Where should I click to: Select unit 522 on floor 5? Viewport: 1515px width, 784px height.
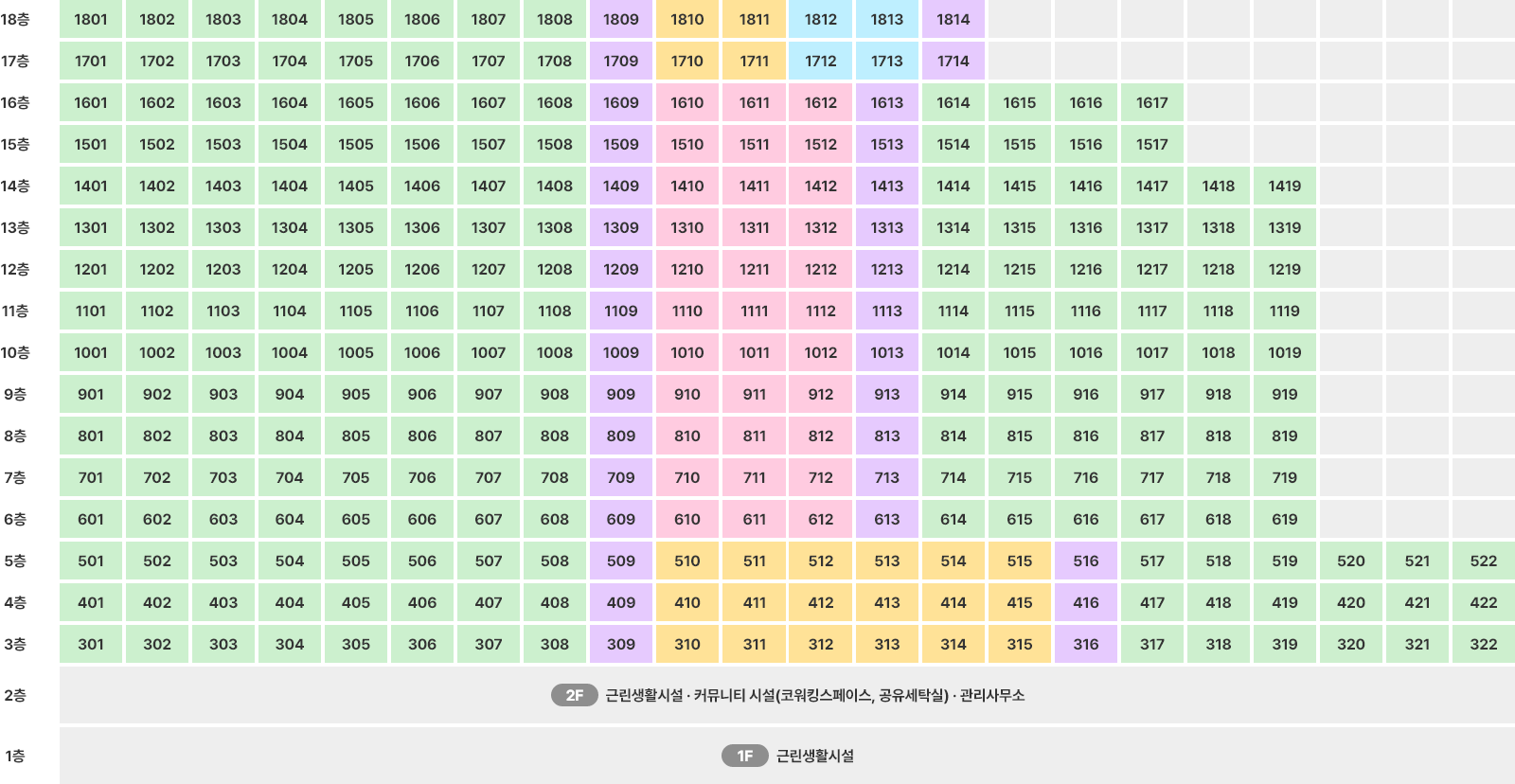(x=1483, y=561)
